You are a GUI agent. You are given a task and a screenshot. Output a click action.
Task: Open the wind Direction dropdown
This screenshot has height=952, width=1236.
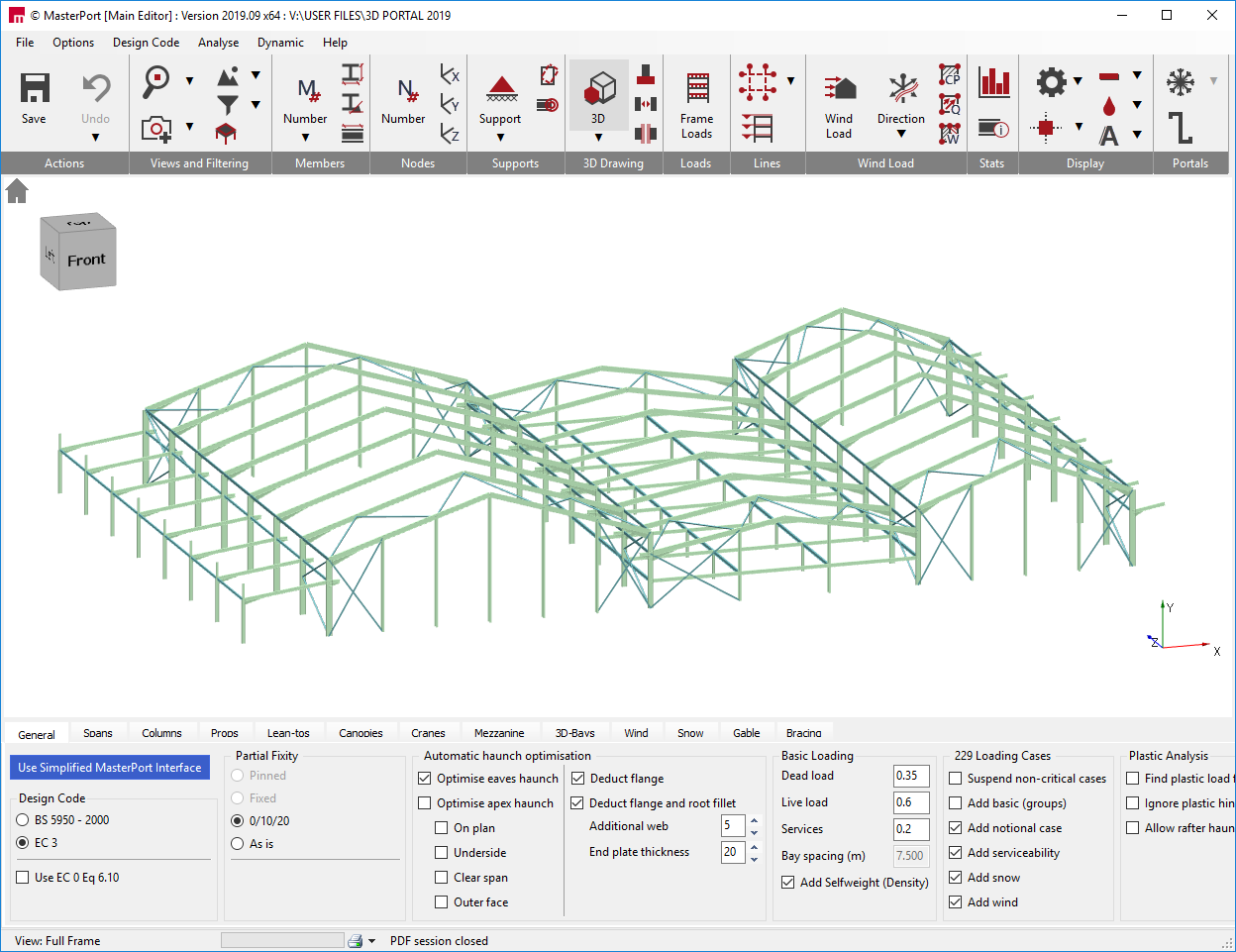901,135
